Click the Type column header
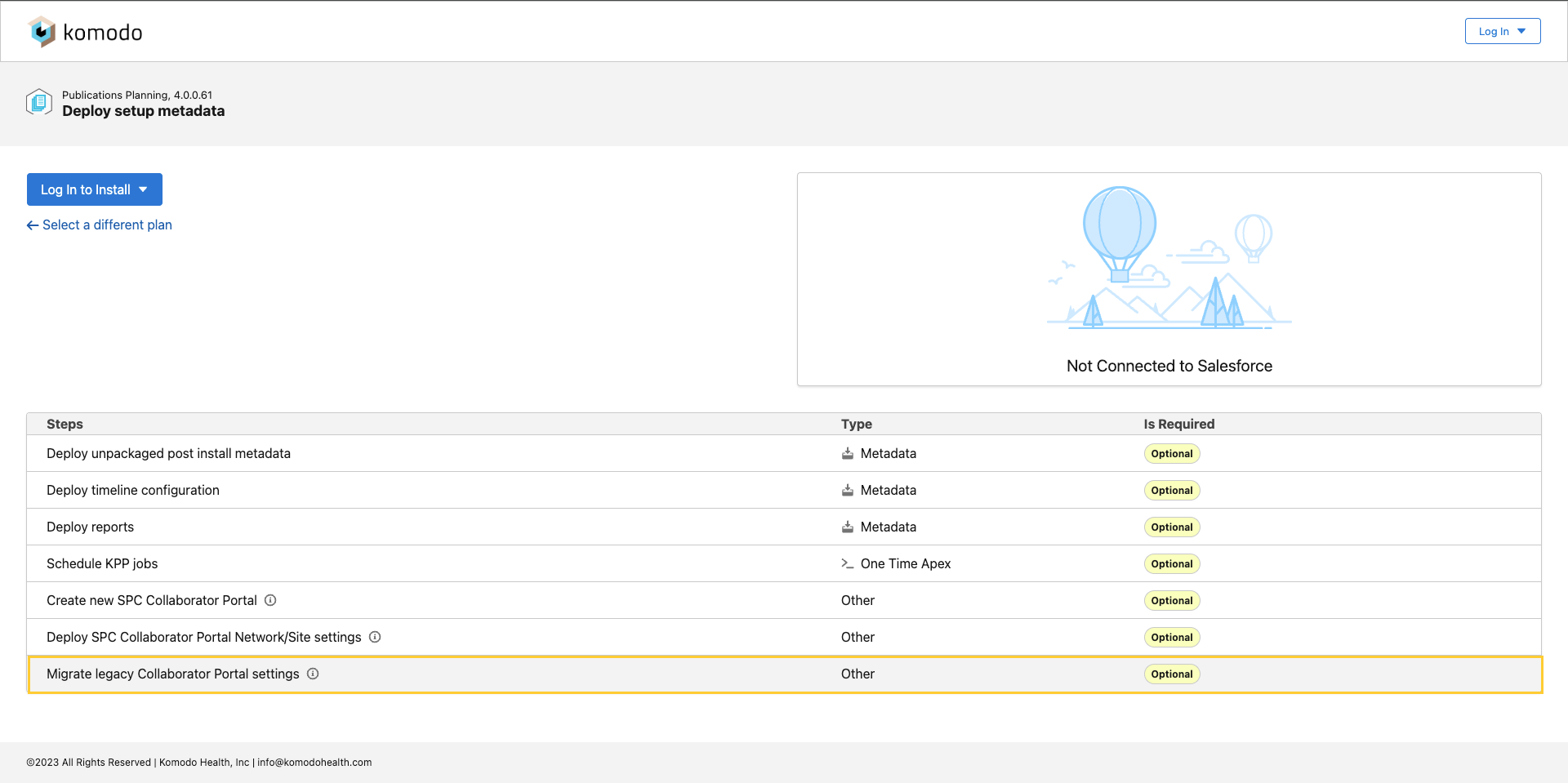The image size is (1568, 783). coord(857,424)
